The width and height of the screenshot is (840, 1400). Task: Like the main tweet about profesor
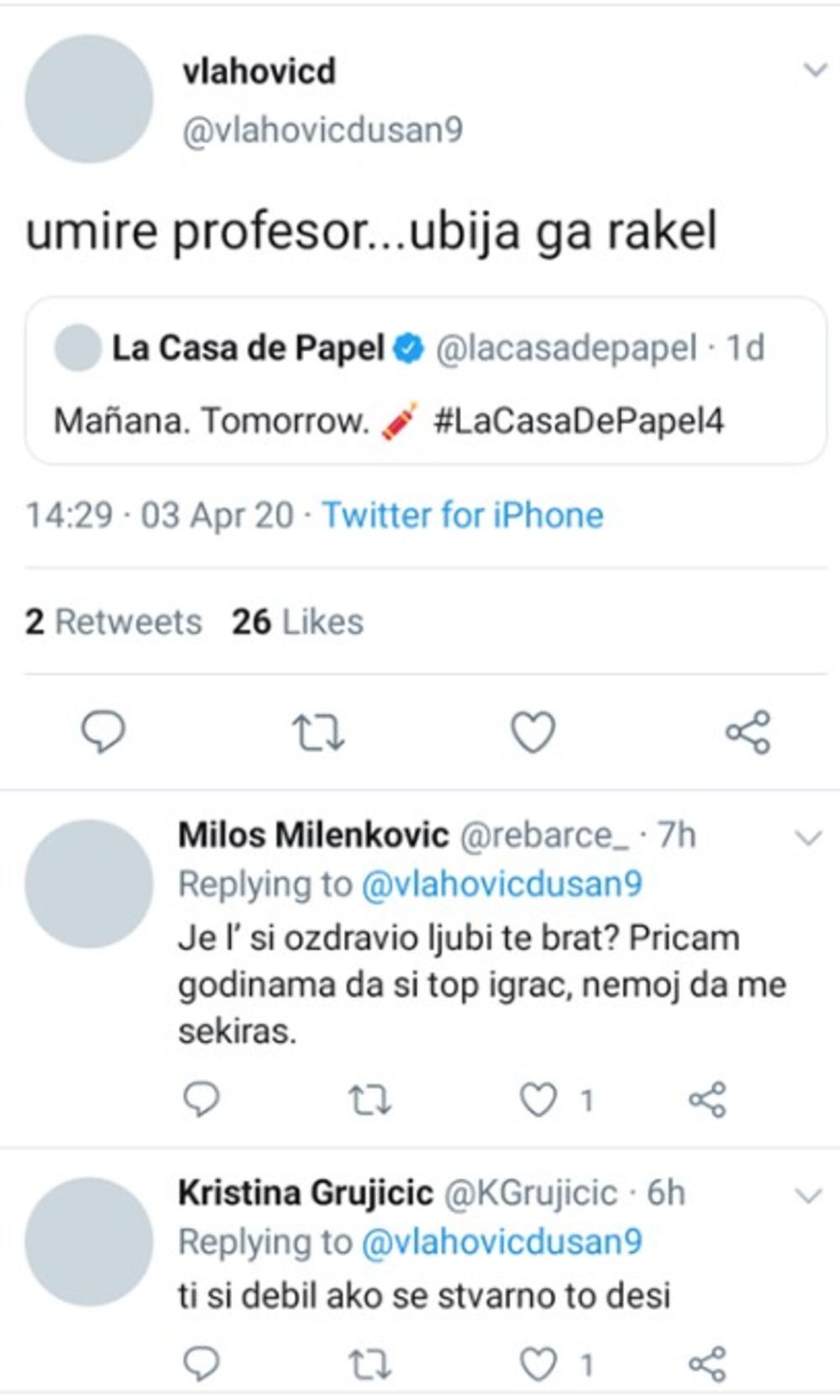pyautogui.click(x=533, y=732)
